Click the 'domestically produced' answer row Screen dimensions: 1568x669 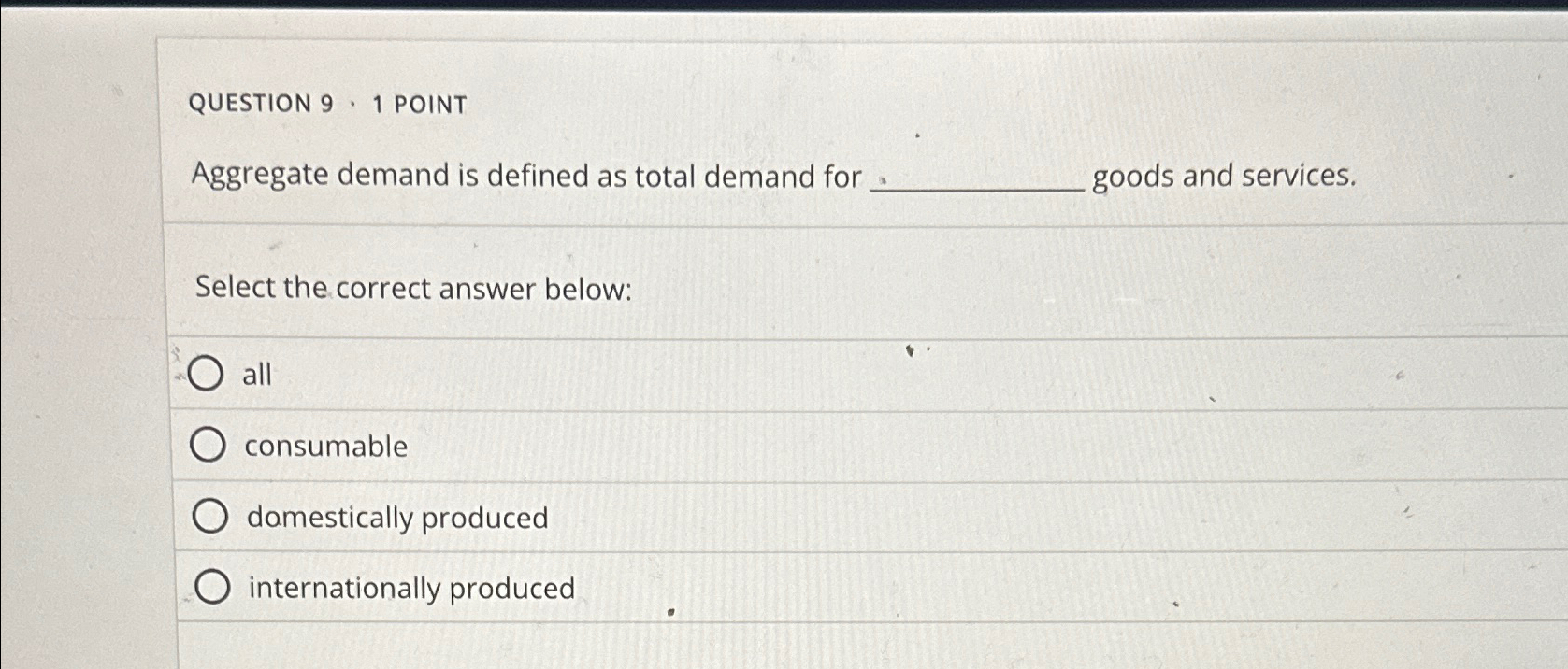click(655, 517)
